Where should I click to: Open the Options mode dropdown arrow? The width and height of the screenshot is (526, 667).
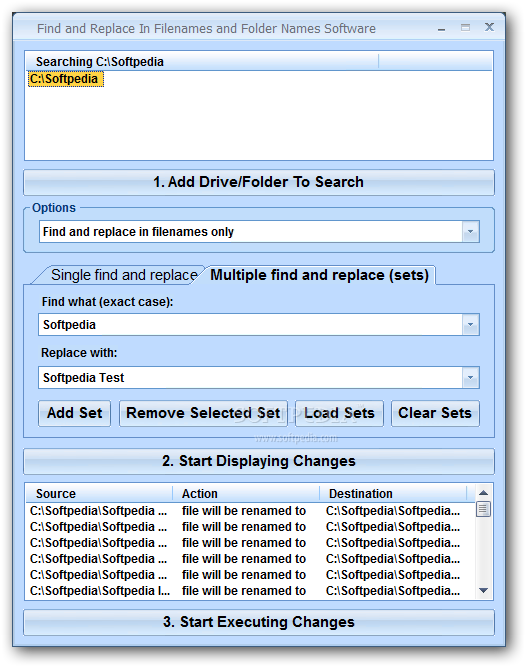(470, 232)
